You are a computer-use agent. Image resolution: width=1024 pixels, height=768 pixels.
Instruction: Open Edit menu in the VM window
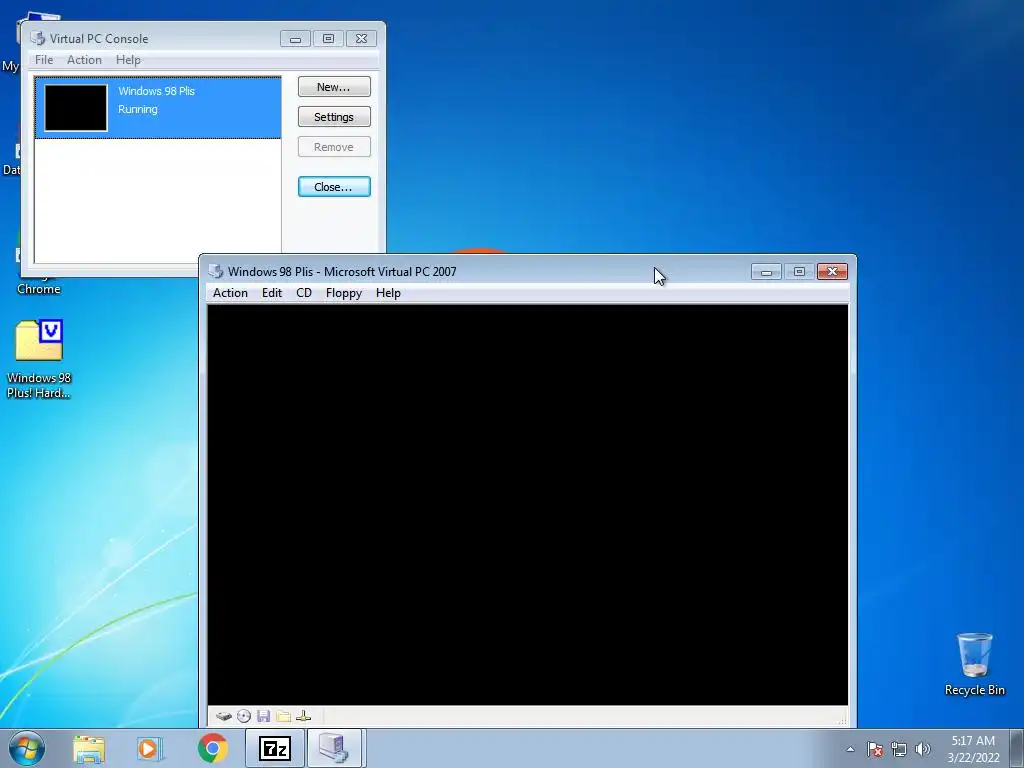tap(272, 293)
